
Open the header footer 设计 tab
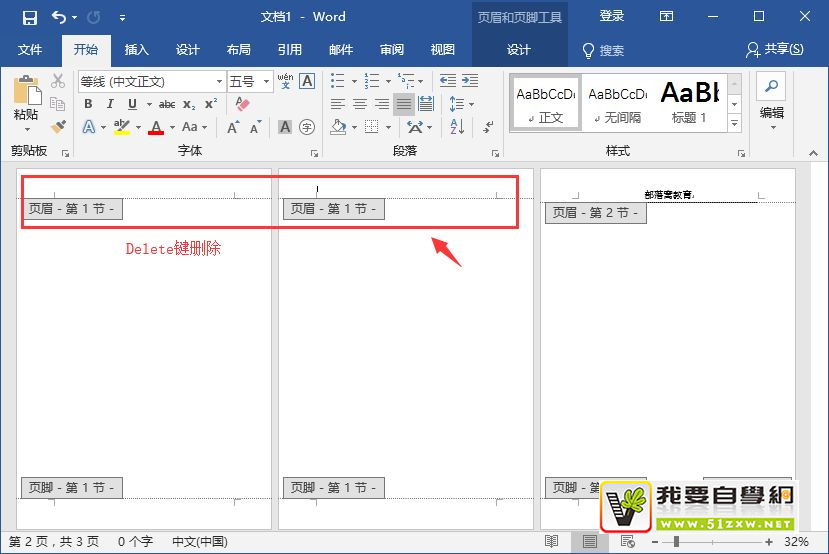tap(519, 50)
